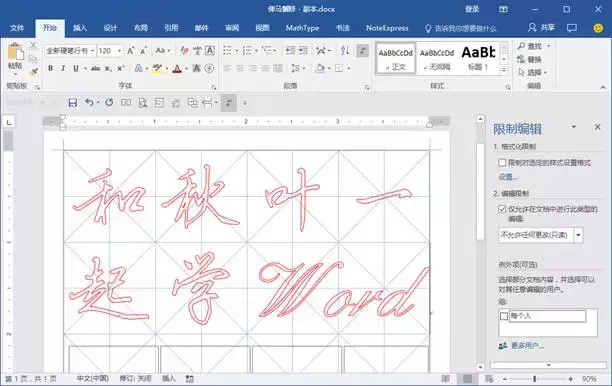
Task: Click the decrease indent icon
Action: coord(290,50)
